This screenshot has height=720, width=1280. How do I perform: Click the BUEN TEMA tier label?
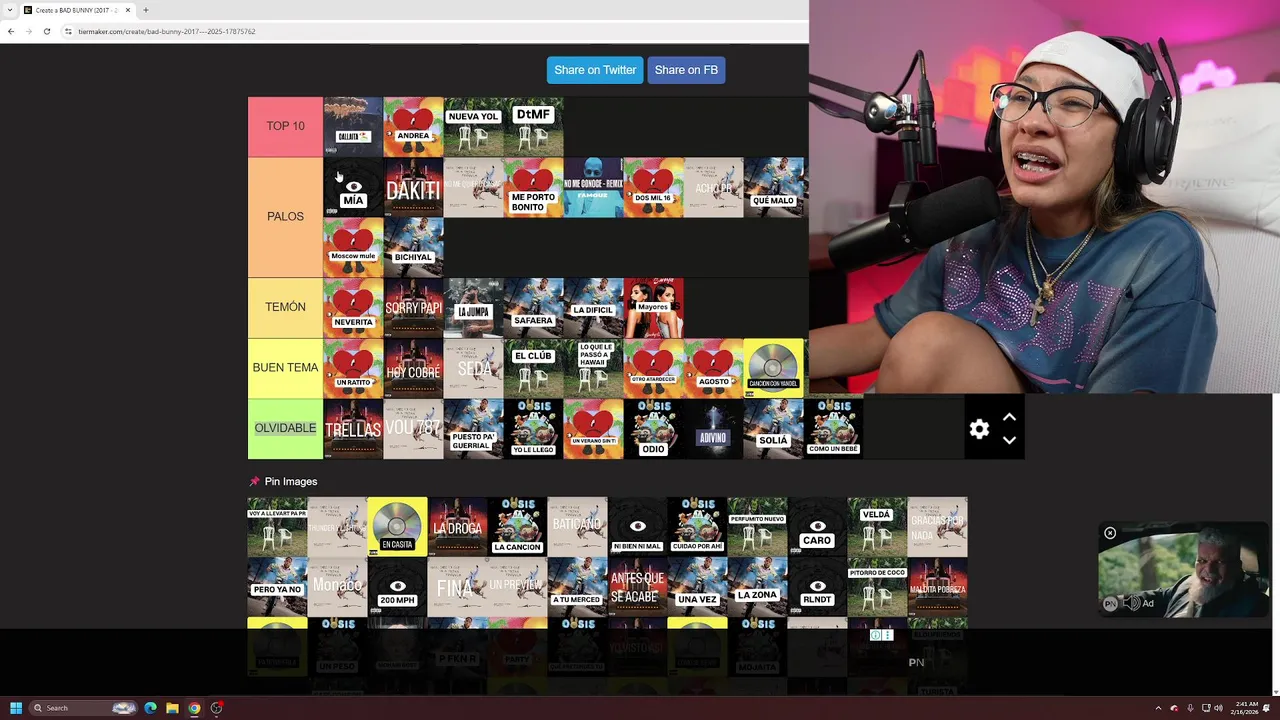(285, 367)
